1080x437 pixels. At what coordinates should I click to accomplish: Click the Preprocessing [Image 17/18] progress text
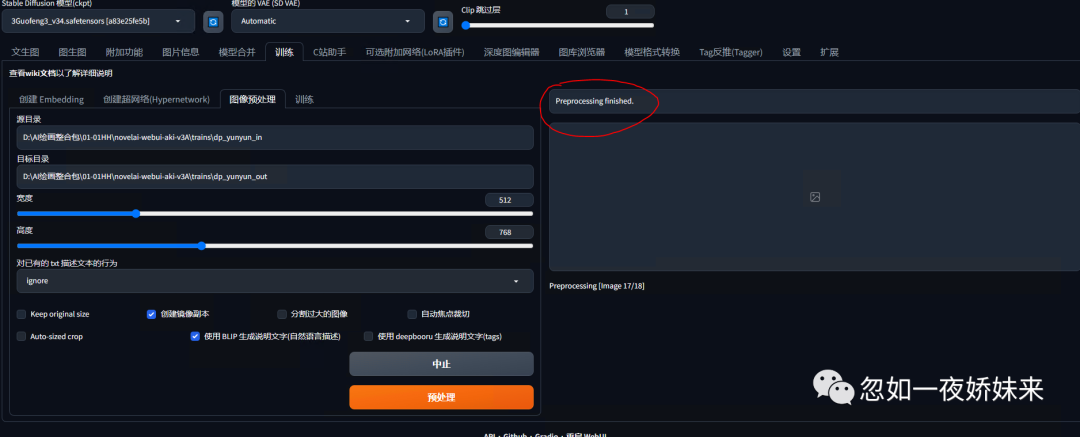(596, 285)
